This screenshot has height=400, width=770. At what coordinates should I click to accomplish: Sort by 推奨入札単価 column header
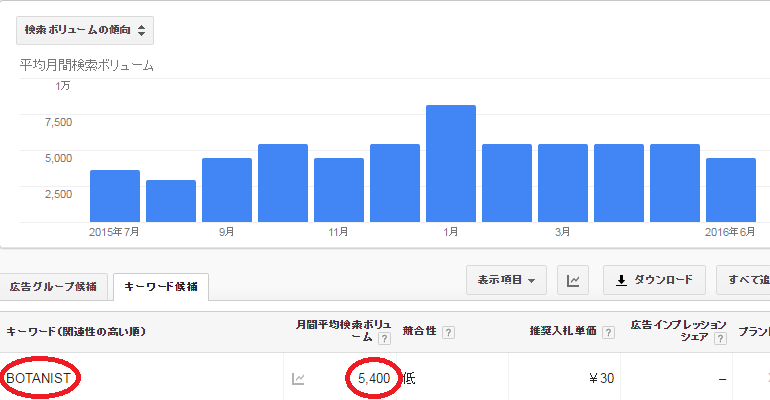point(563,331)
